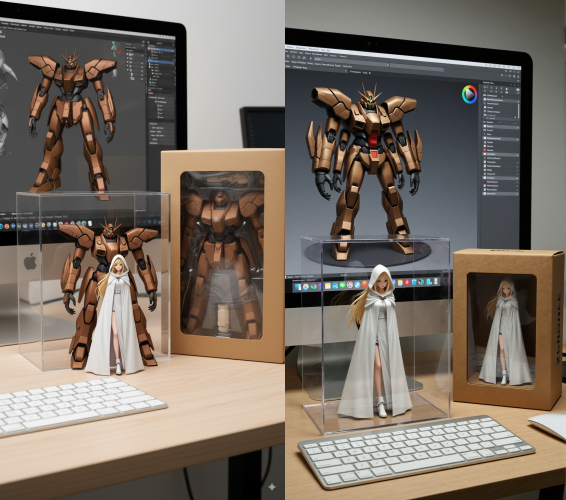This screenshot has width=566, height=500.
Task: Click the long search field in right monitor toolbar
Action: pos(352,61)
